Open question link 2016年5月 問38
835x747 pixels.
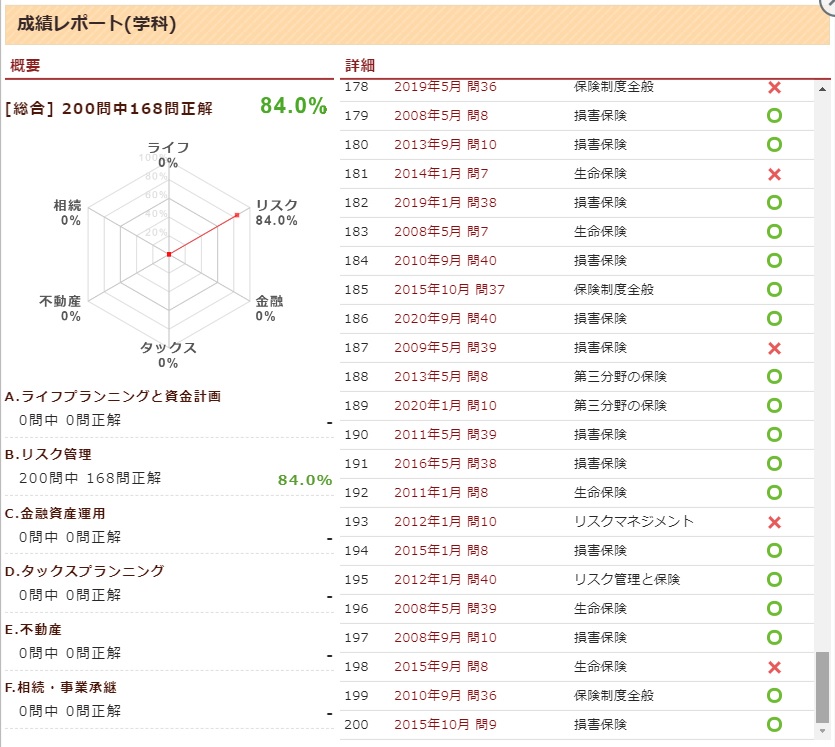(445, 464)
